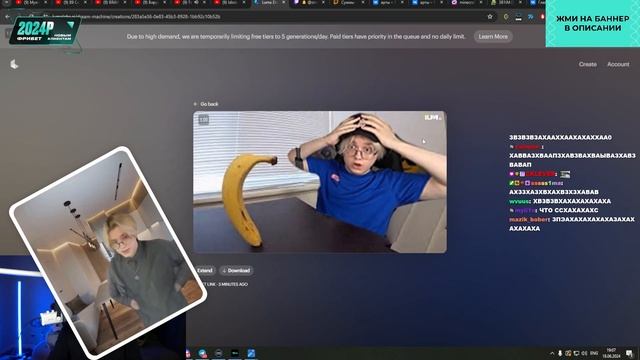Click the Luma logo icon at page top-left
This screenshot has height=360, width=640.
14,64
